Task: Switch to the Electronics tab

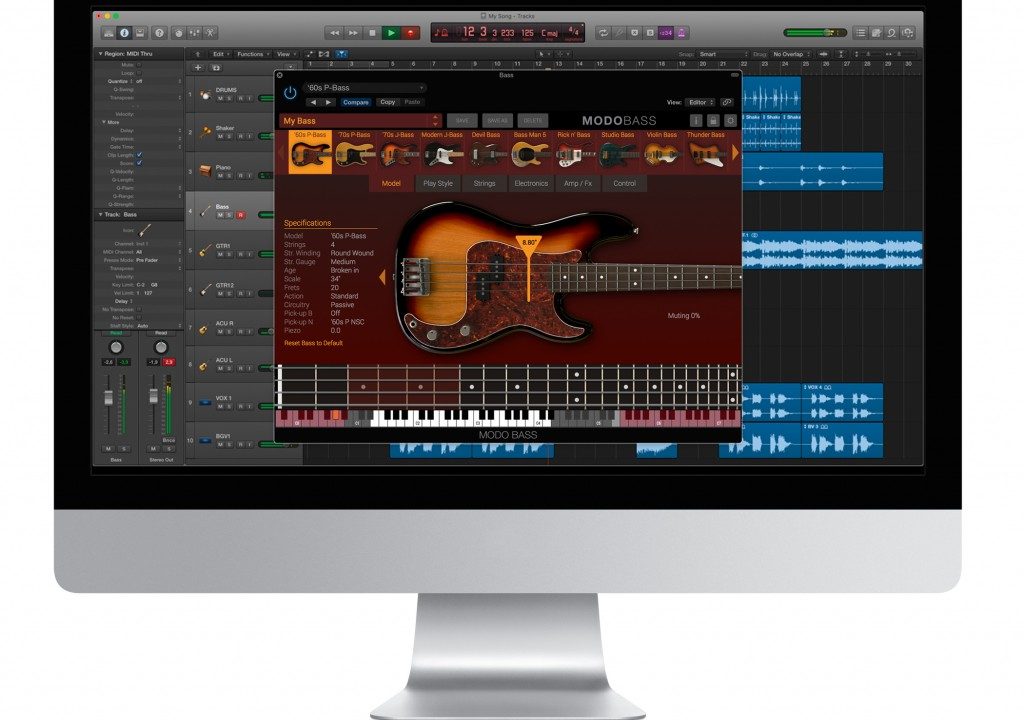Action: (531, 184)
